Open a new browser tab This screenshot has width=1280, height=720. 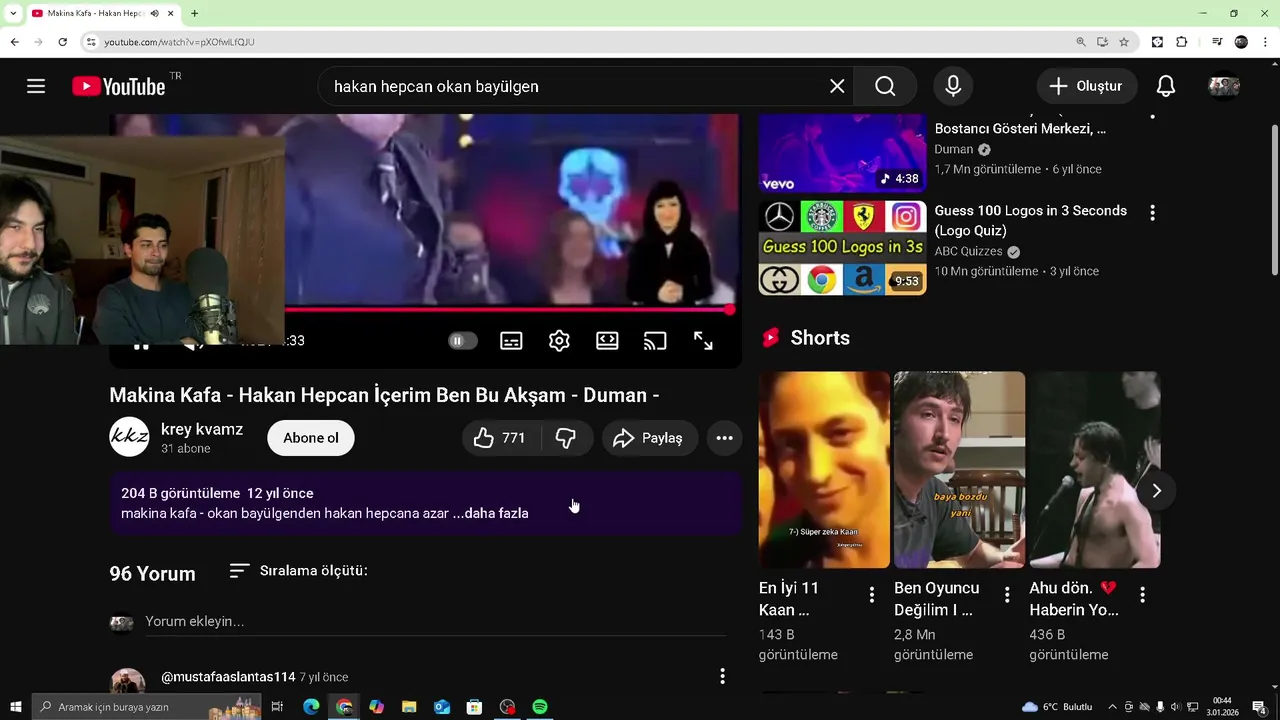click(194, 13)
